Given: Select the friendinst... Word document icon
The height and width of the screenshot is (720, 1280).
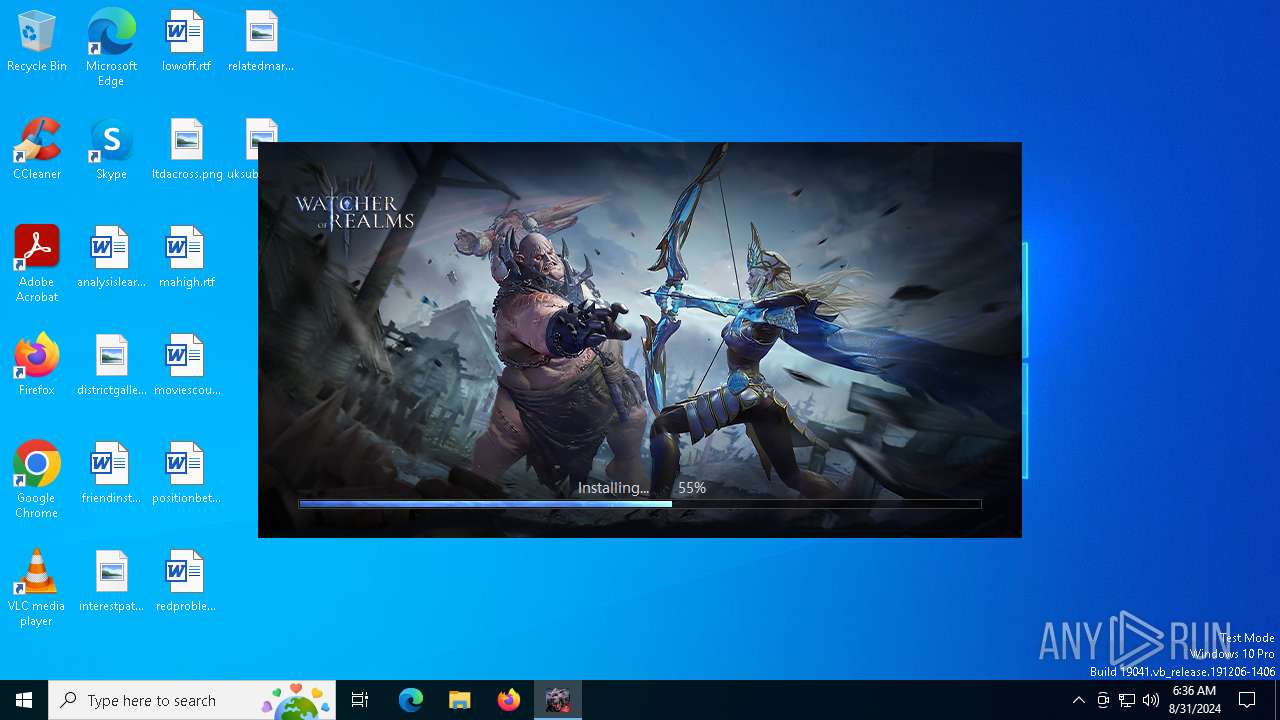Looking at the screenshot, I should pyautogui.click(x=111, y=474).
